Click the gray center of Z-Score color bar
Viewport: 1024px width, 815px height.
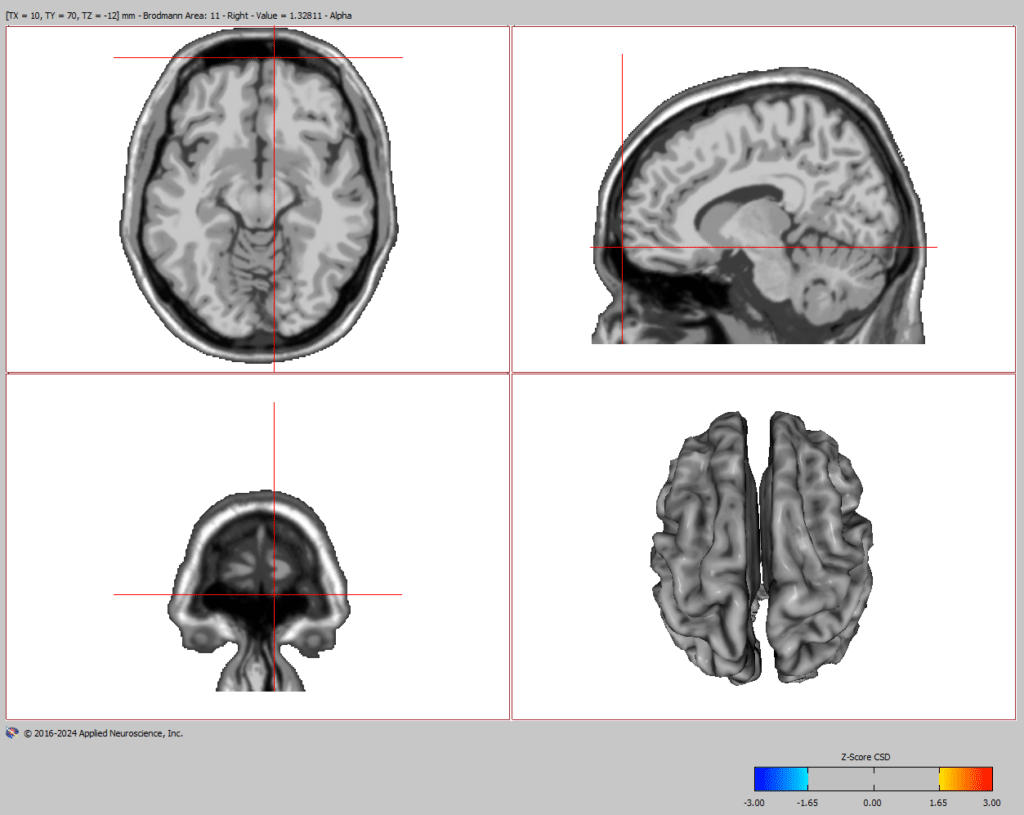pyautogui.click(x=874, y=778)
